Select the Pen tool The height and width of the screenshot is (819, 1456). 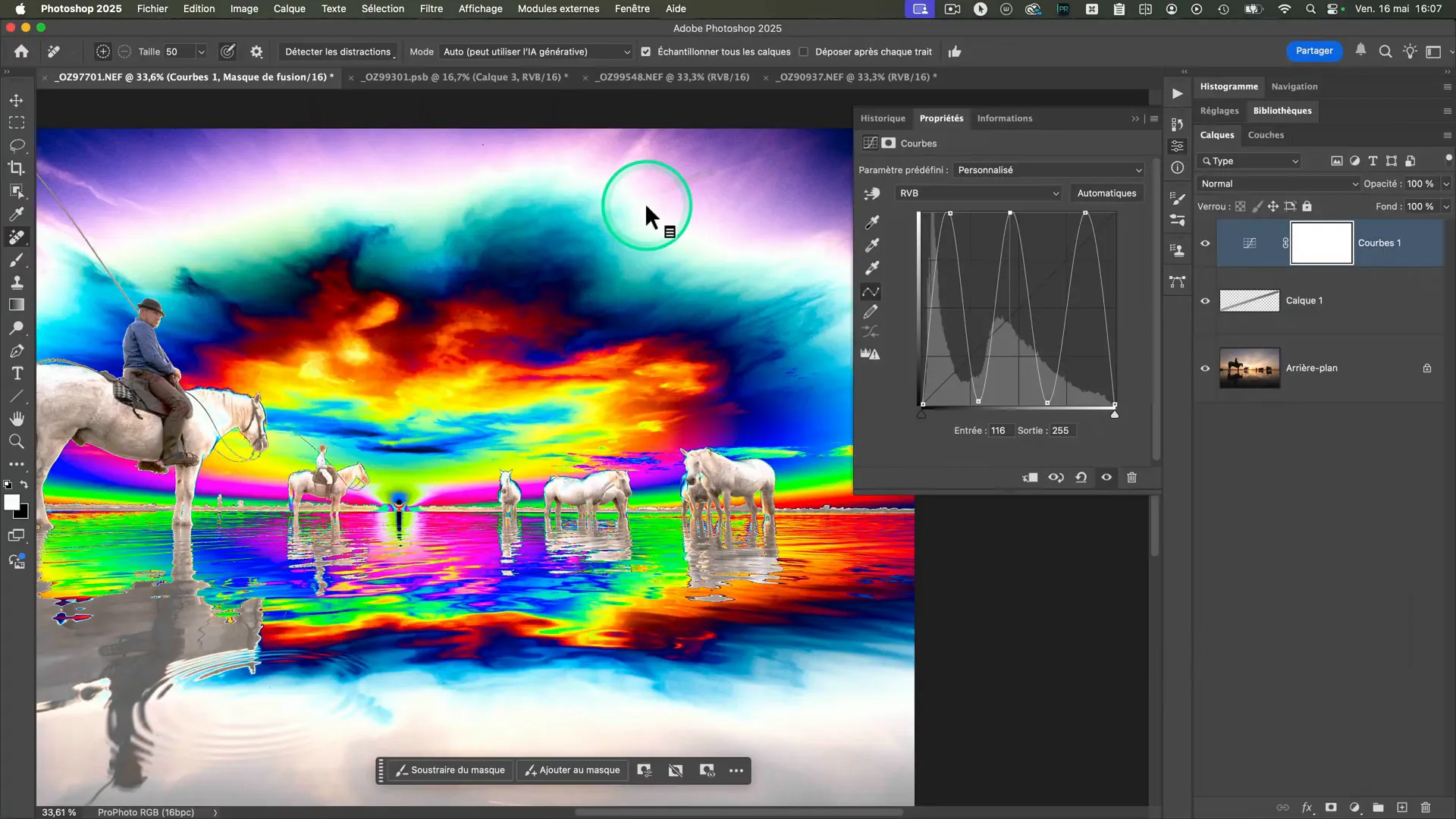point(16,350)
